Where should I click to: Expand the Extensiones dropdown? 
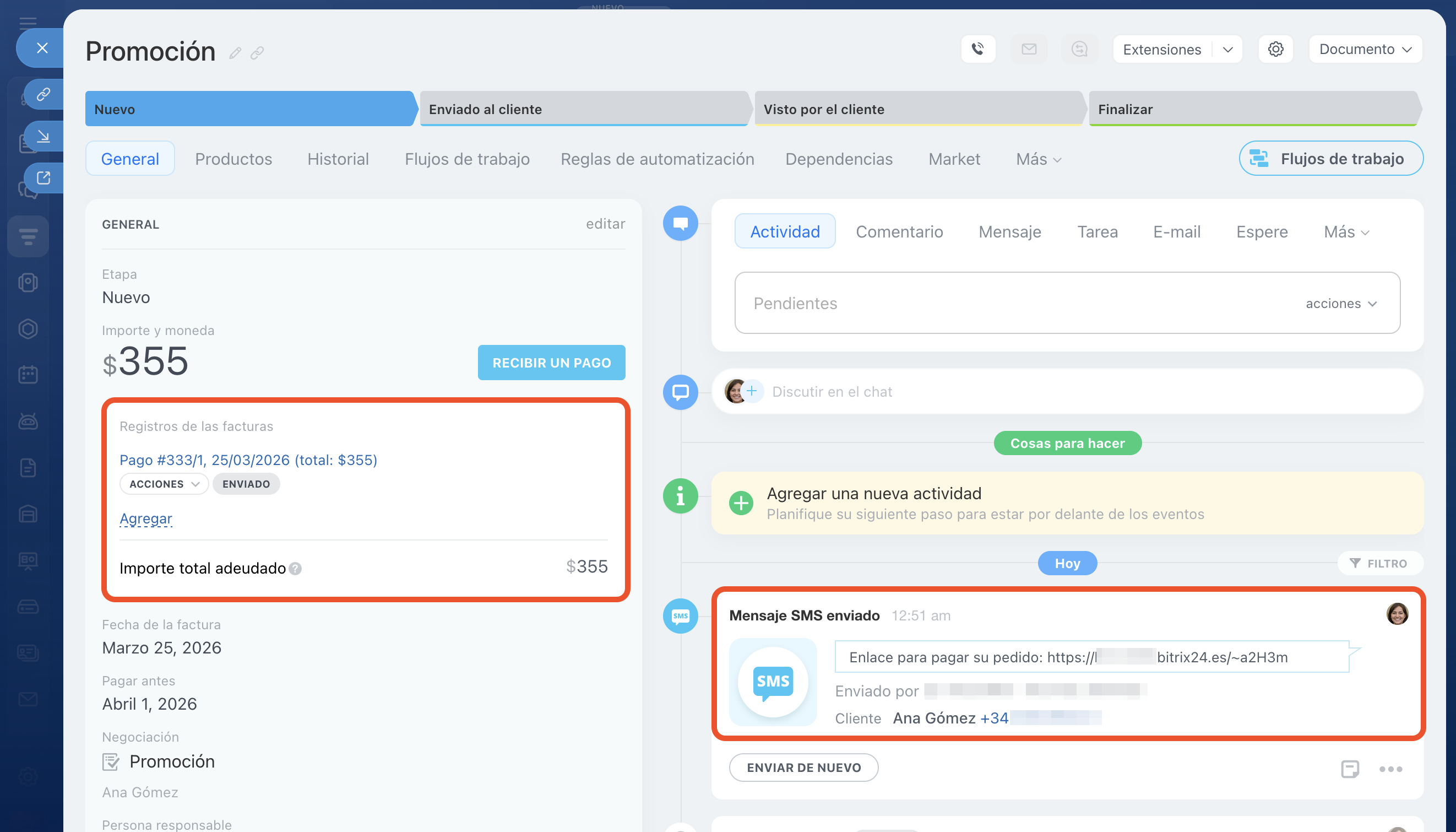coord(1227,50)
